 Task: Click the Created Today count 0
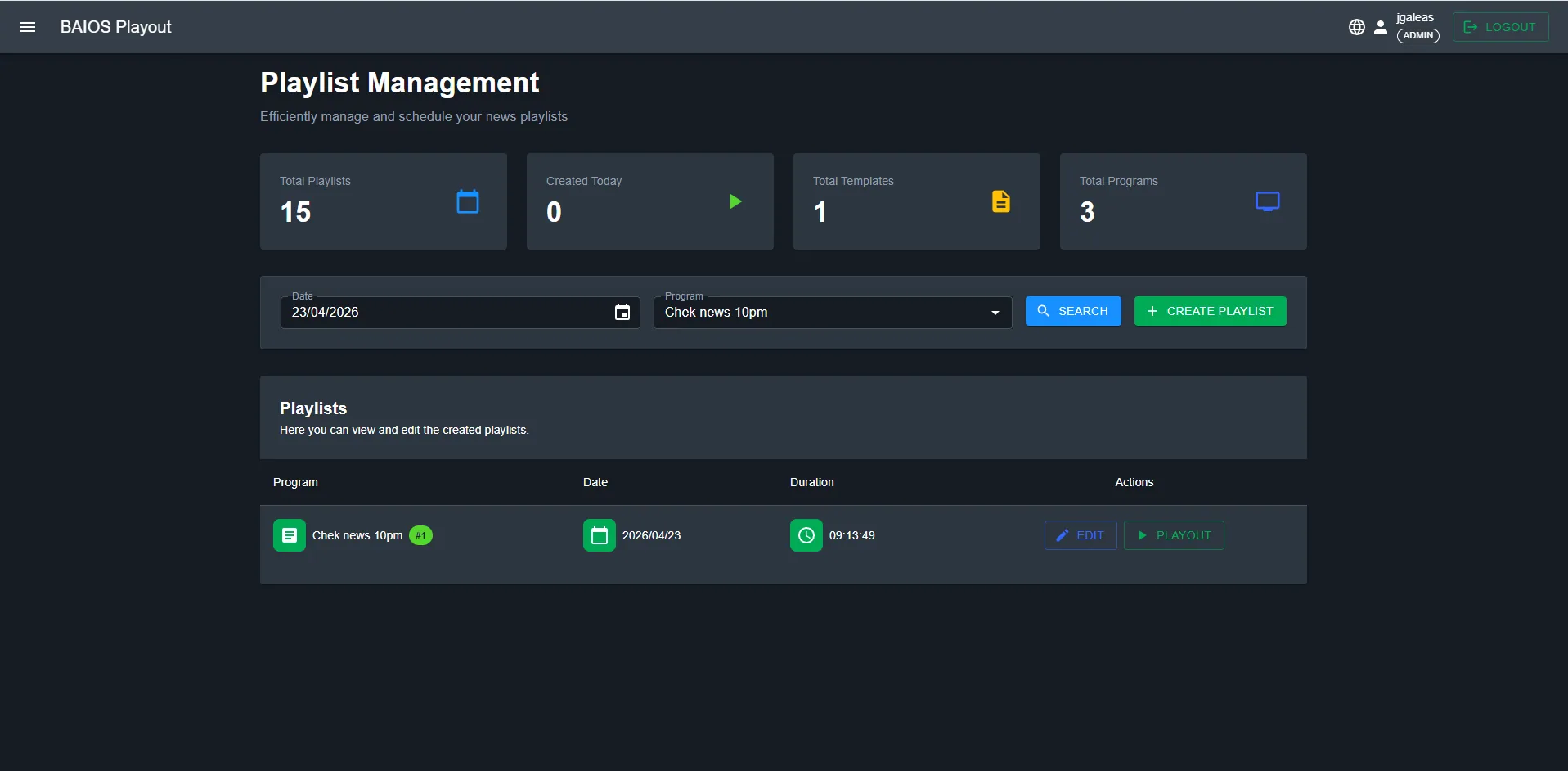[554, 212]
